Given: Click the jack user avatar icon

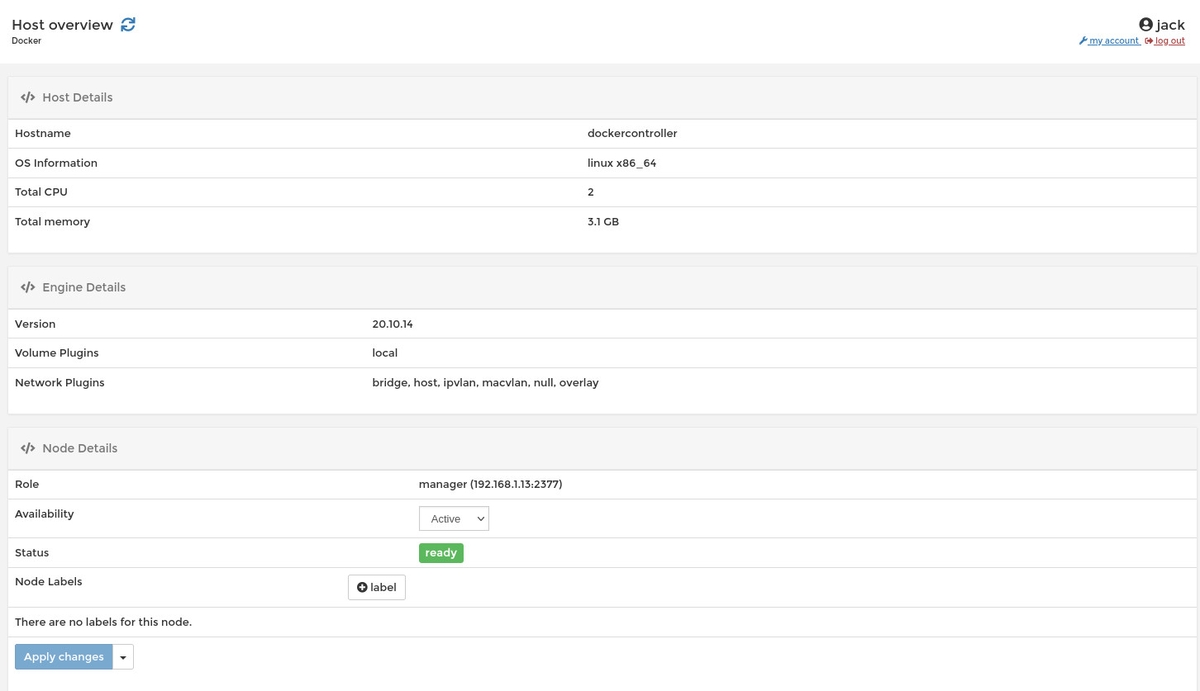Looking at the screenshot, I should tap(1146, 24).
